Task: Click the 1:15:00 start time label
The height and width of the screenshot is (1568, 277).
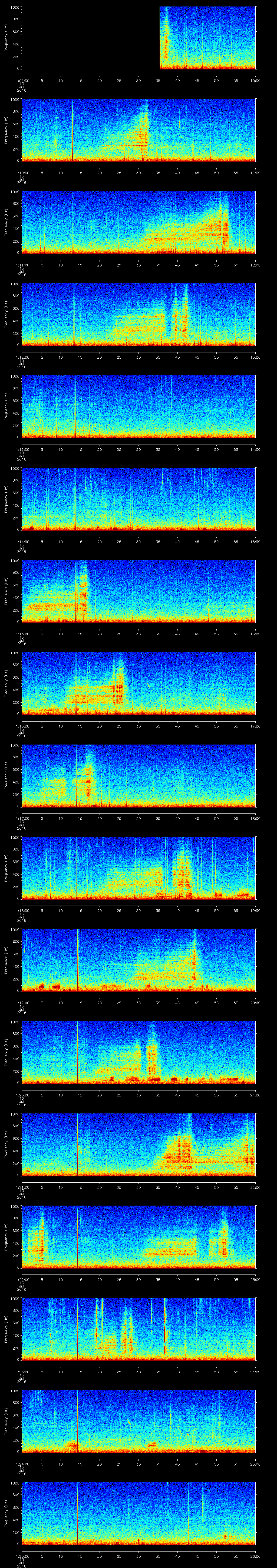Action: coord(22,634)
